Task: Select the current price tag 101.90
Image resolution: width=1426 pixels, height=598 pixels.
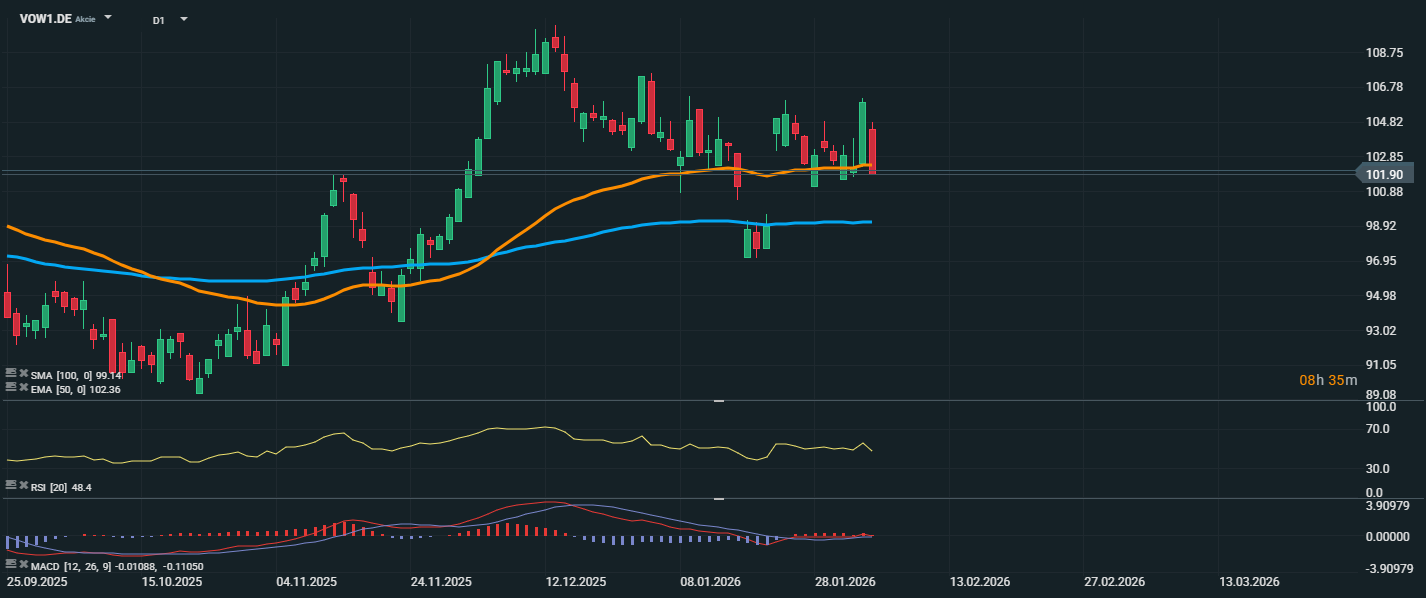Action: coord(1383,174)
